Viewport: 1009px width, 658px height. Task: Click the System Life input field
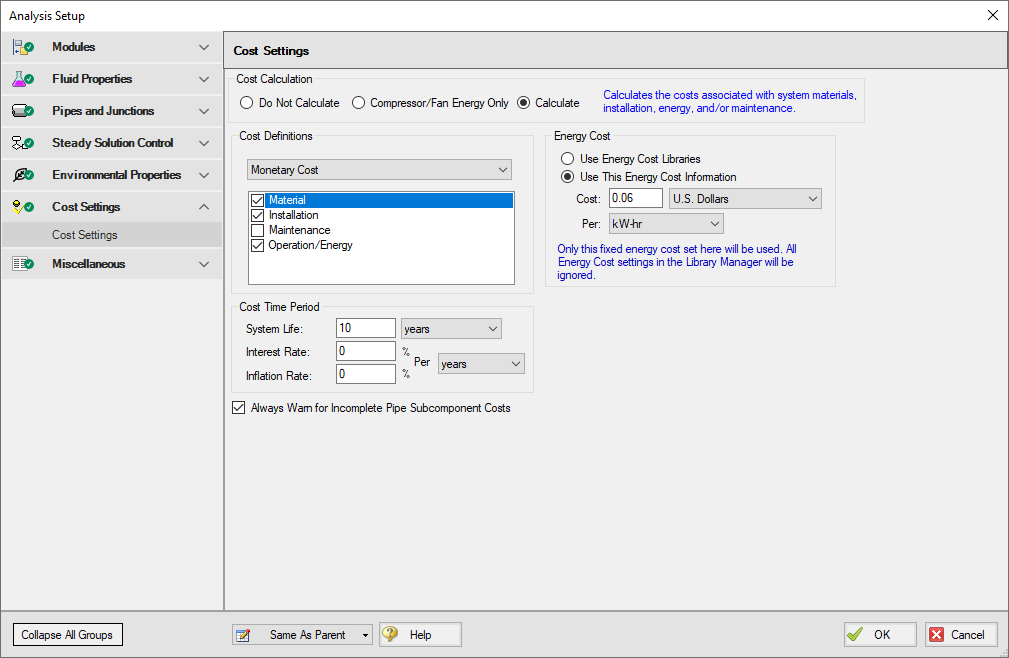click(x=366, y=329)
